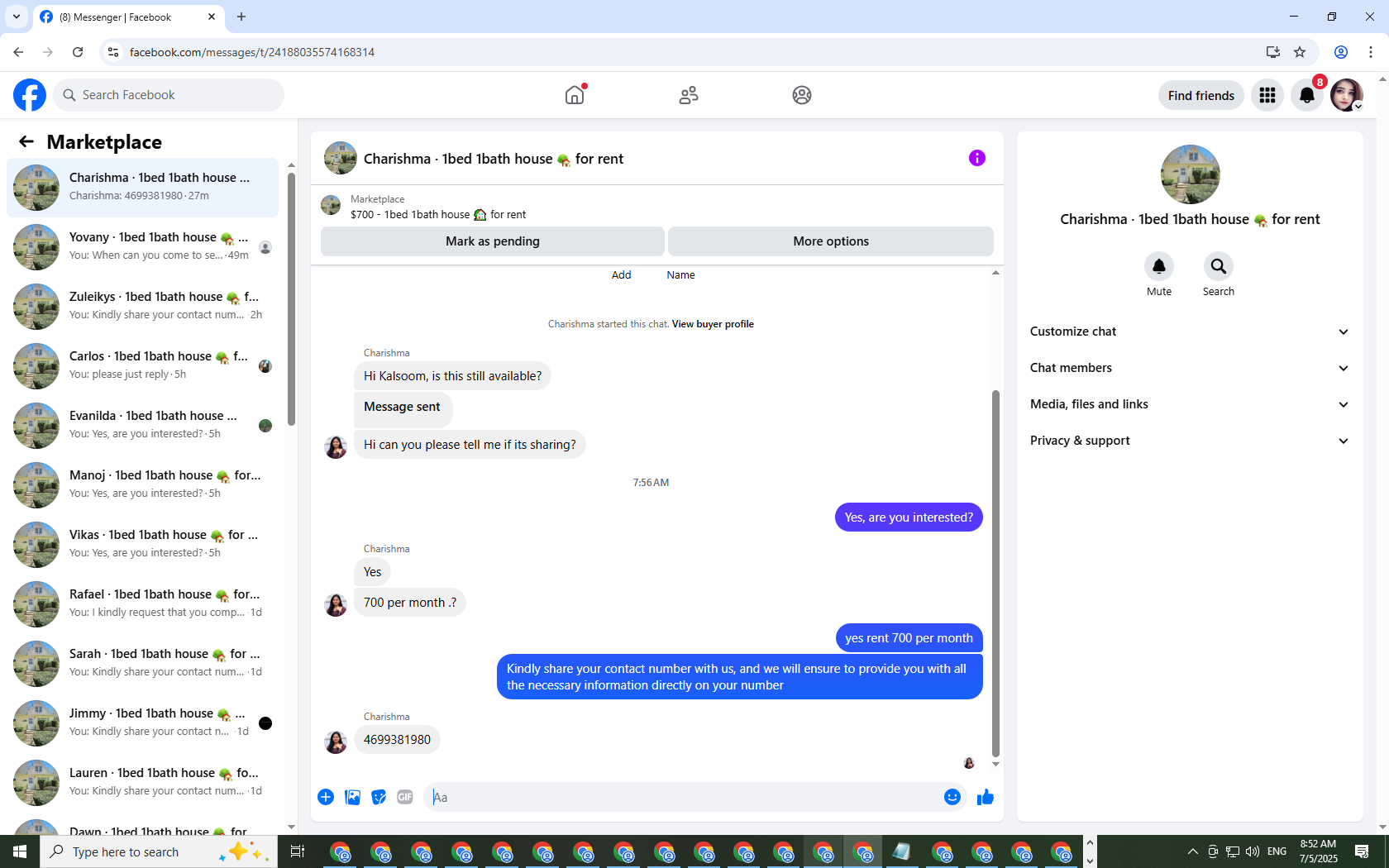Choose a sticker in the composer
1389x868 pixels.
pyautogui.click(x=379, y=797)
